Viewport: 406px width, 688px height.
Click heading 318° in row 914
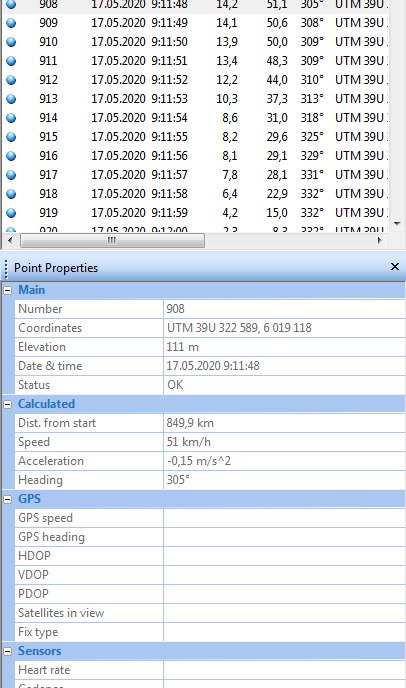pyautogui.click(x=312, y=118)
